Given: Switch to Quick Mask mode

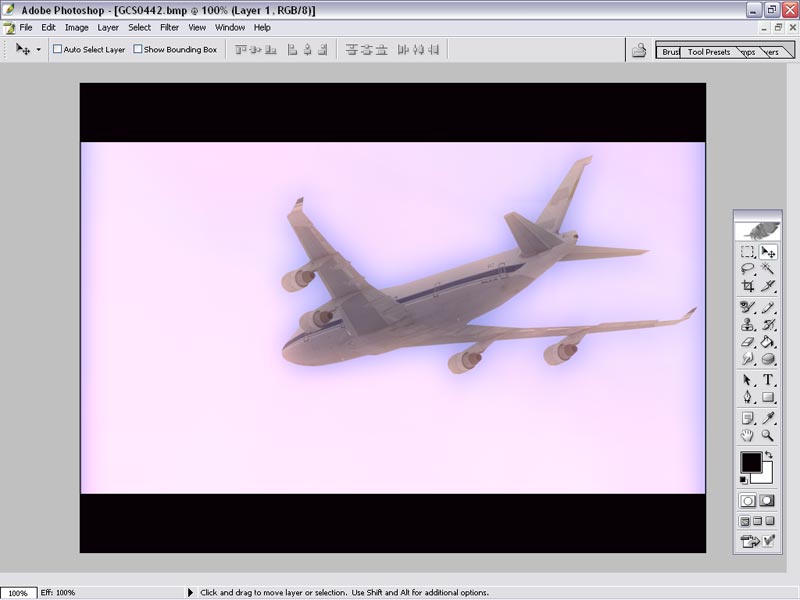Looking at the screenshot, I should tap(767, 501).
